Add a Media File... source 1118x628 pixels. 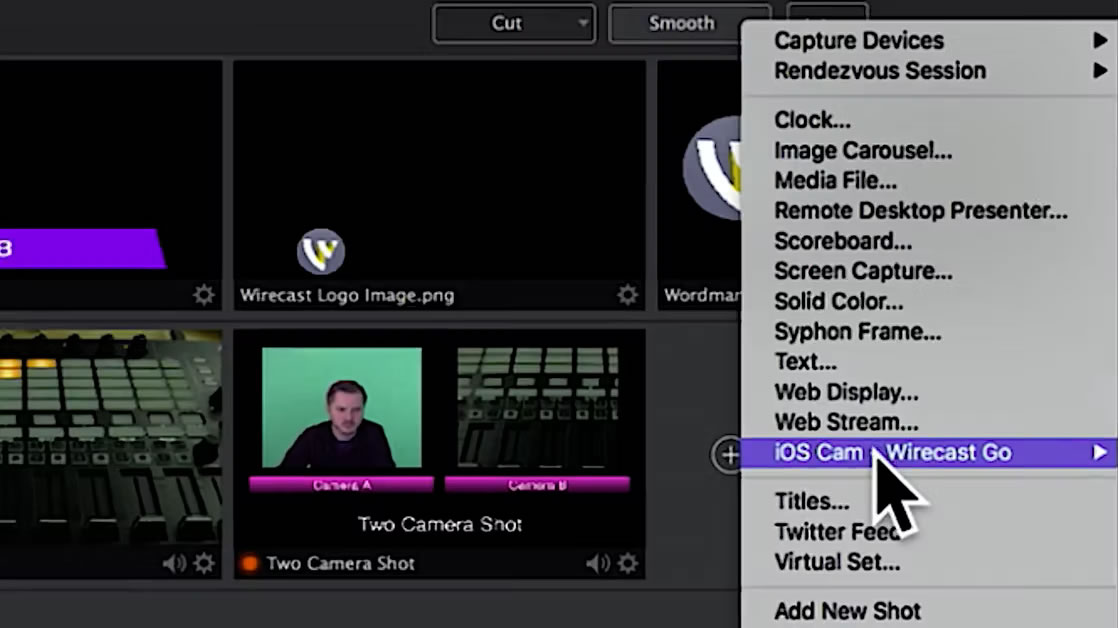836,180
